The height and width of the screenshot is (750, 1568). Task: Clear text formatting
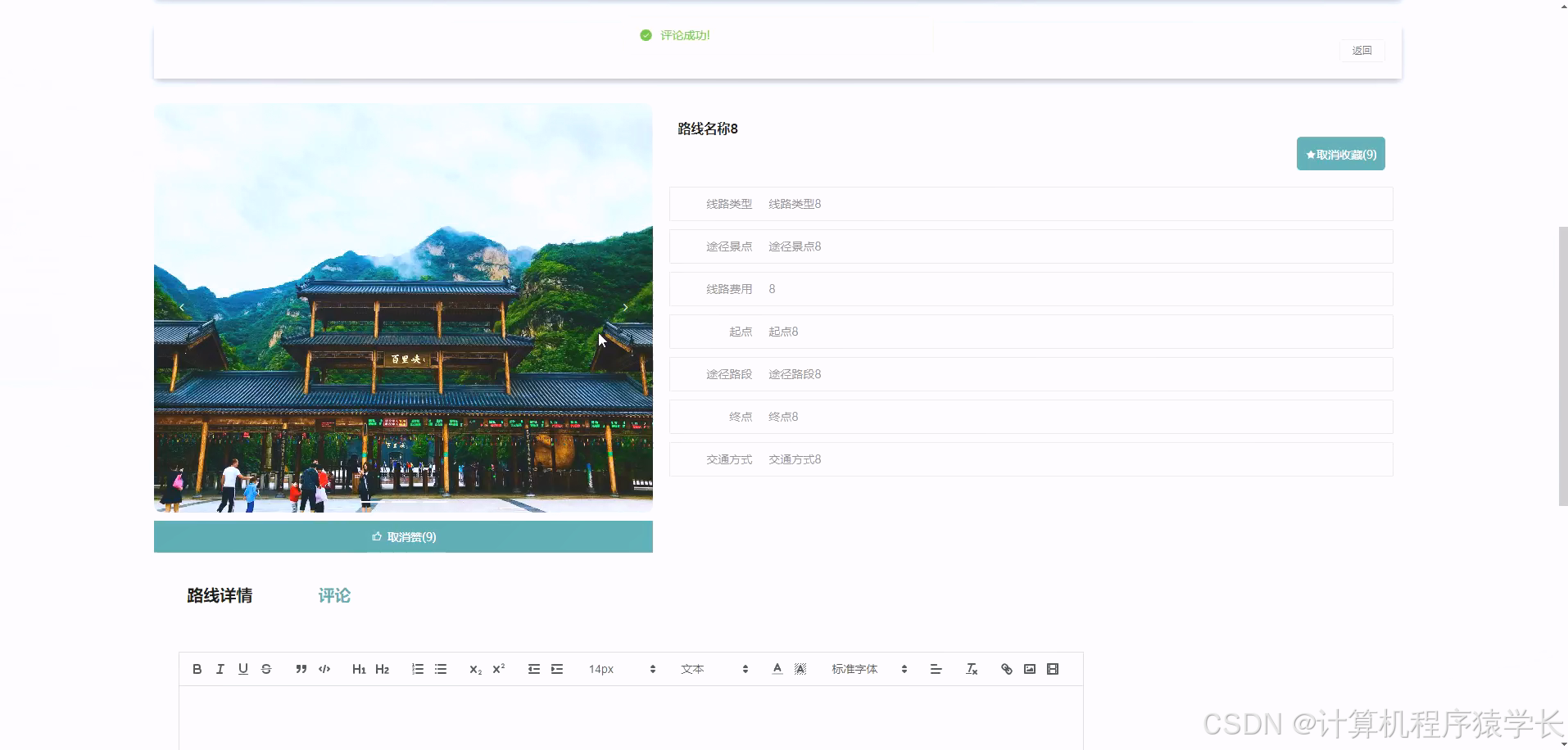(x=971, y=669)
